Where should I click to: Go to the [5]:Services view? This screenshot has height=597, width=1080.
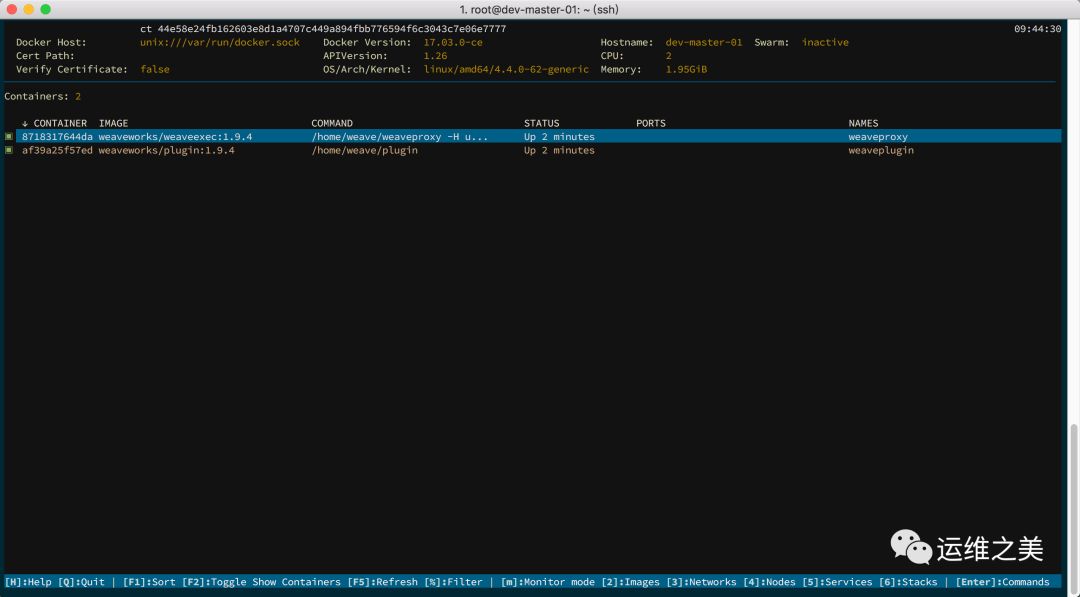838,582
